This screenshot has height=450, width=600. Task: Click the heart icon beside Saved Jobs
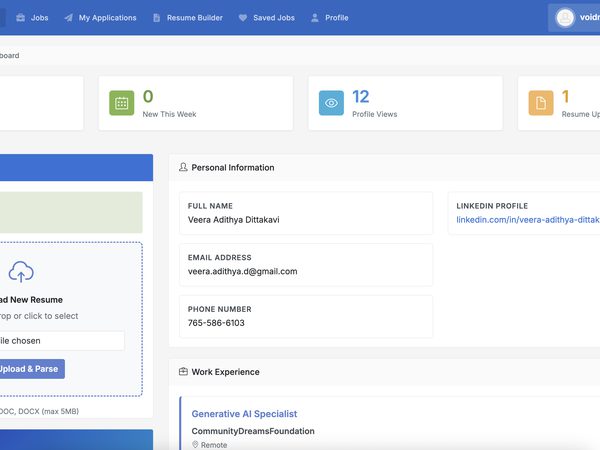tap(243, 18)
